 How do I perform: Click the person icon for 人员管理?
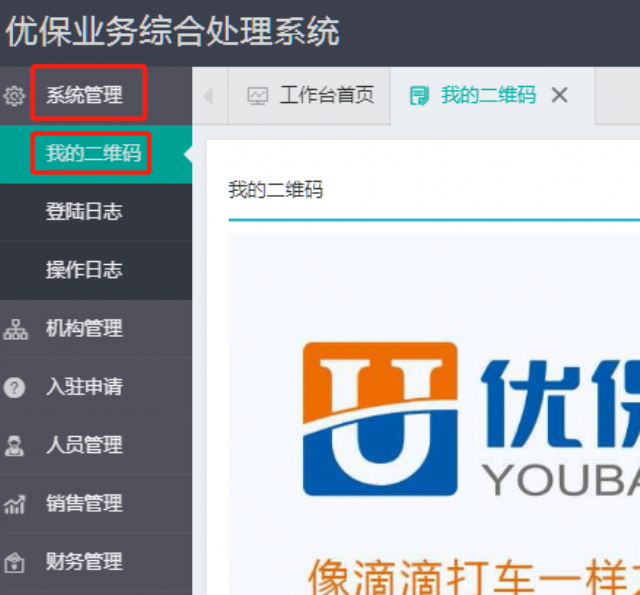(x=15, y=445)
